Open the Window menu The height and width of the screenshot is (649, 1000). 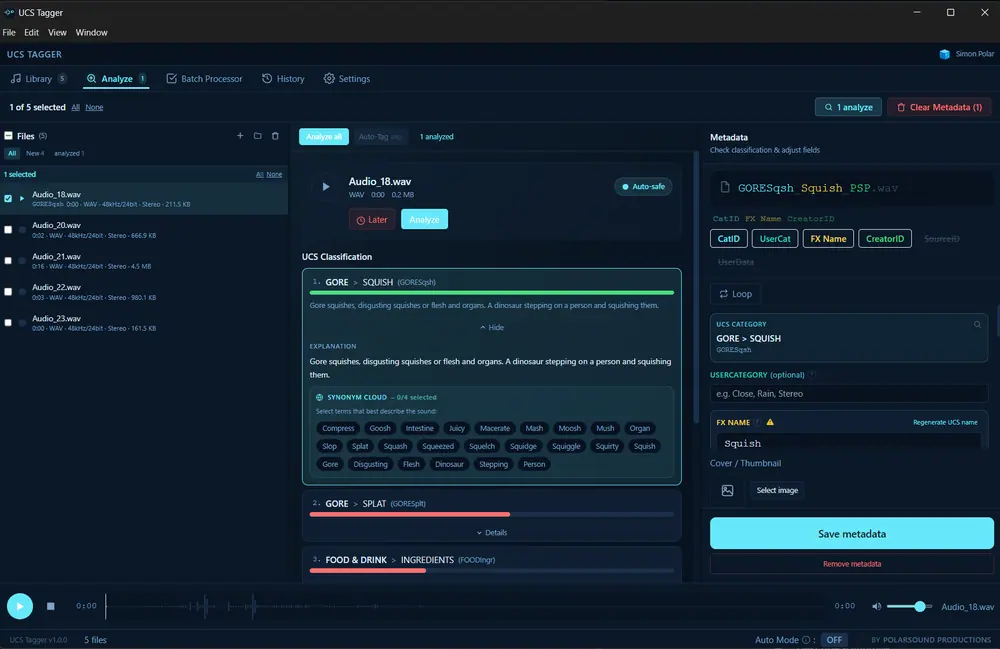91,33
